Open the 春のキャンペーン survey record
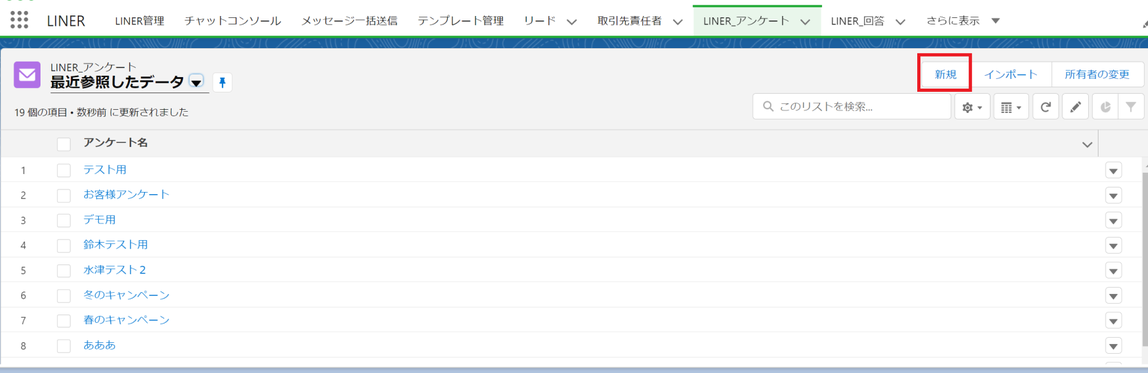Viewport: 1148px width, 373px height. [x=127, y=320]
